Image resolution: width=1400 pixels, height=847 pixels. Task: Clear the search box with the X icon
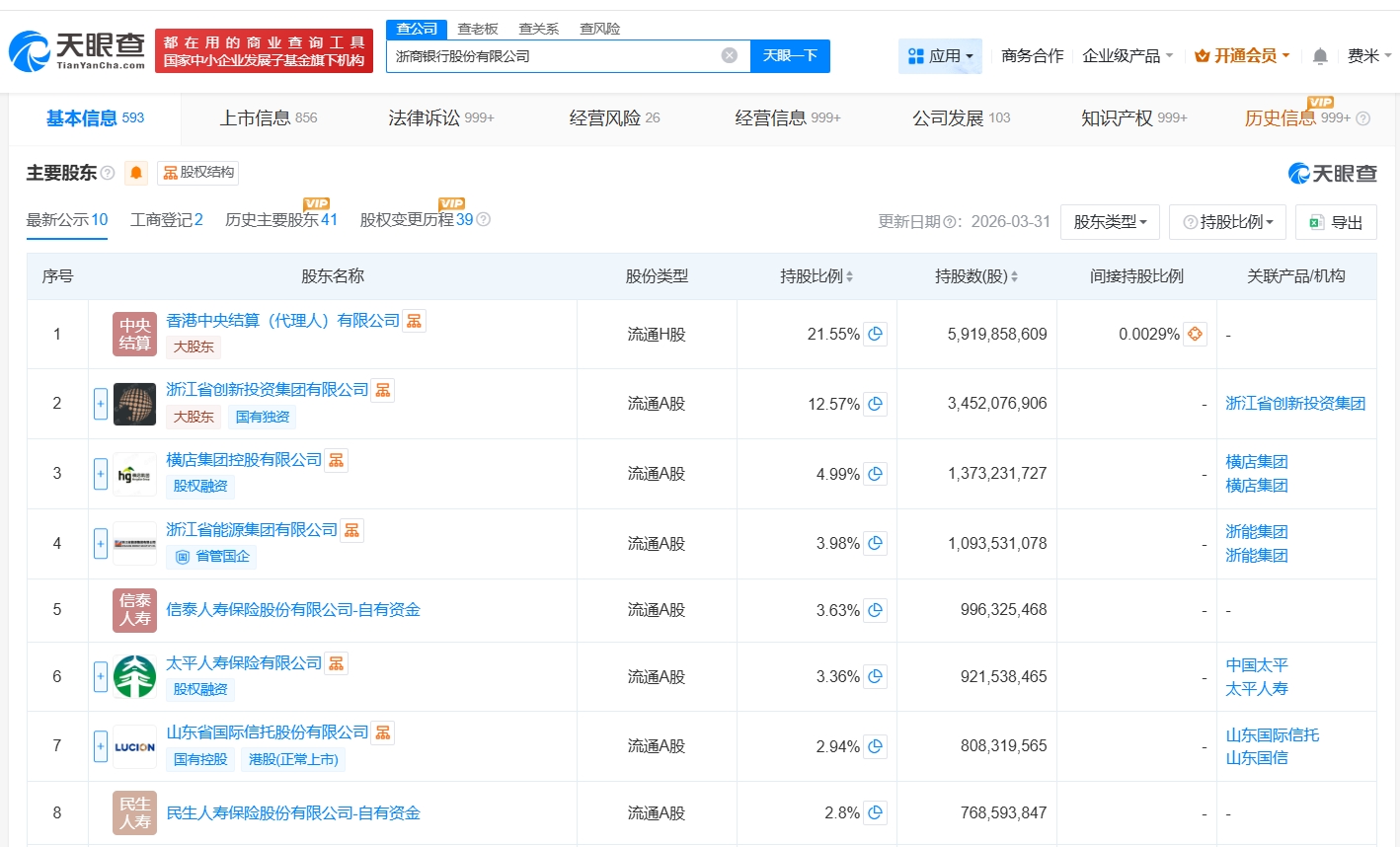pyautogui.click(x=730, y=55)
